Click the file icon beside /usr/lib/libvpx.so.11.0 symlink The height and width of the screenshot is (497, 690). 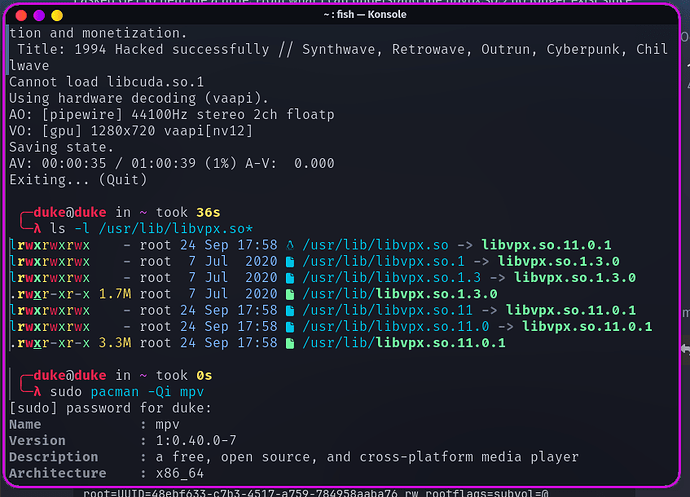point(290,326)
